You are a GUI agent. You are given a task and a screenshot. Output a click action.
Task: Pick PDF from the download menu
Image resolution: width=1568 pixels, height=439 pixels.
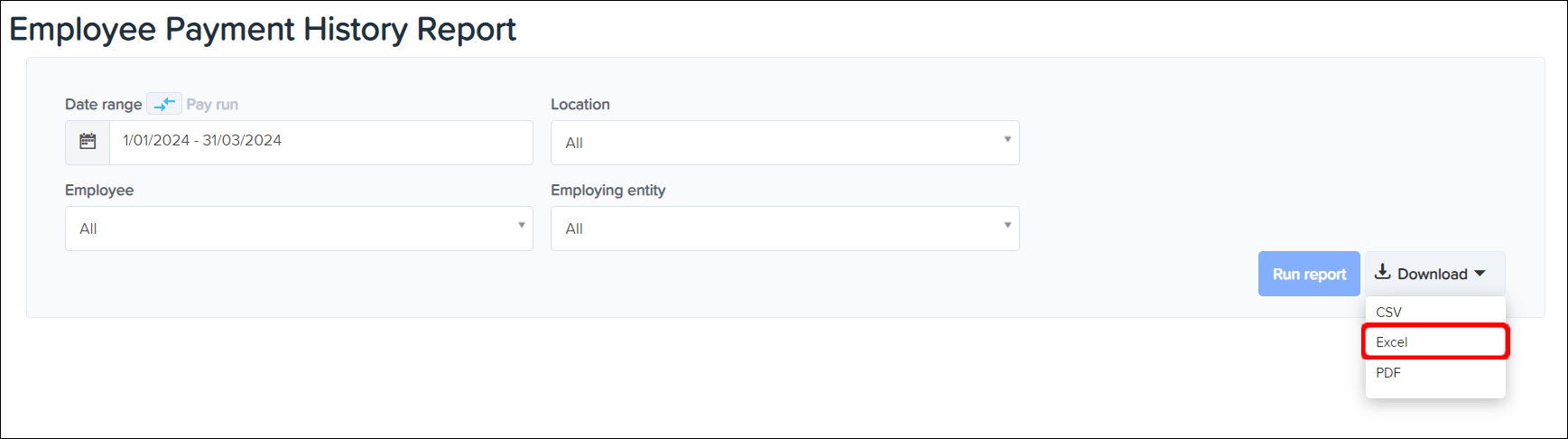point(1388,372)
